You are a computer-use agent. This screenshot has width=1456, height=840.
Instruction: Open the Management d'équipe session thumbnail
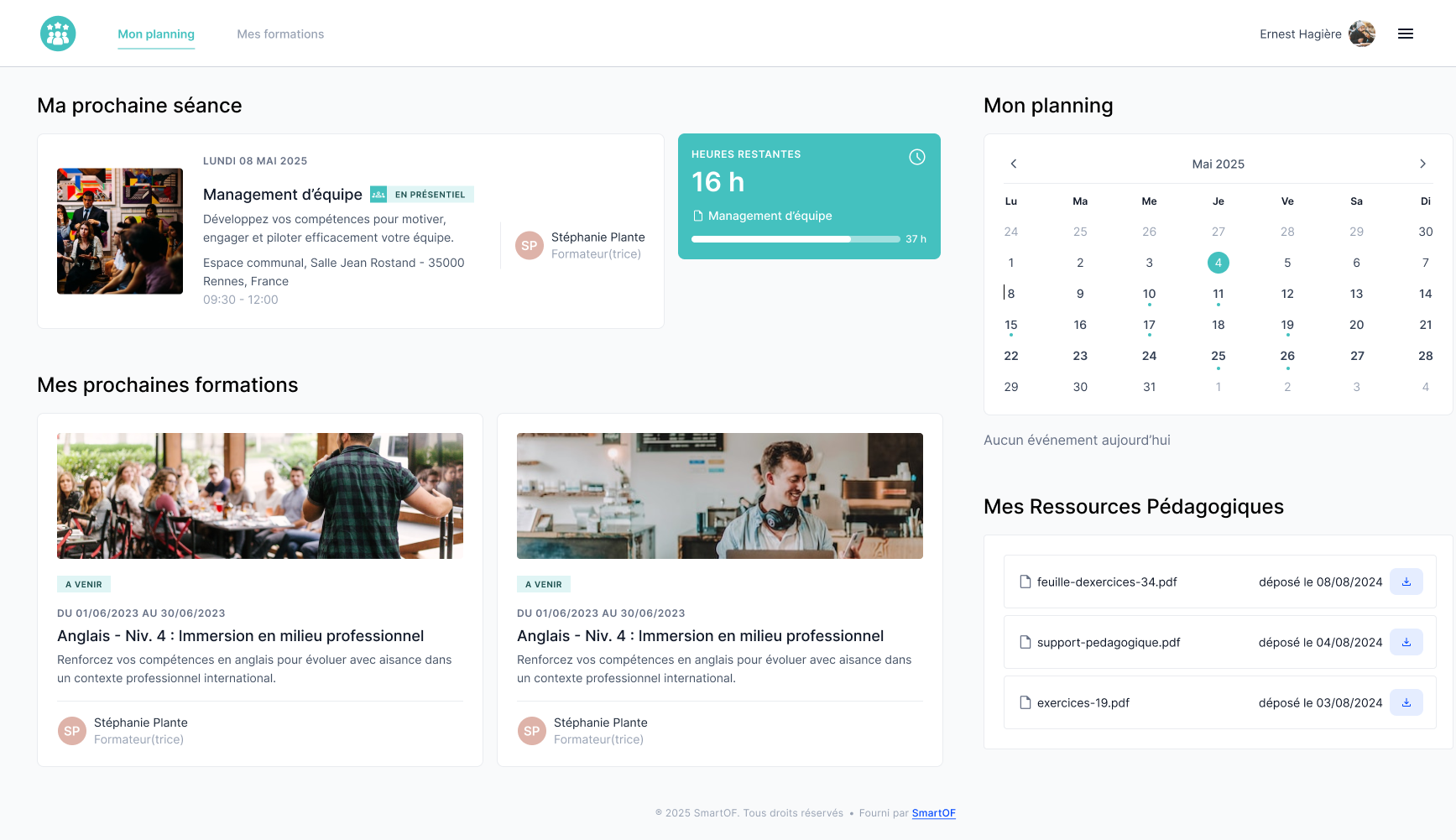[120, 231]
